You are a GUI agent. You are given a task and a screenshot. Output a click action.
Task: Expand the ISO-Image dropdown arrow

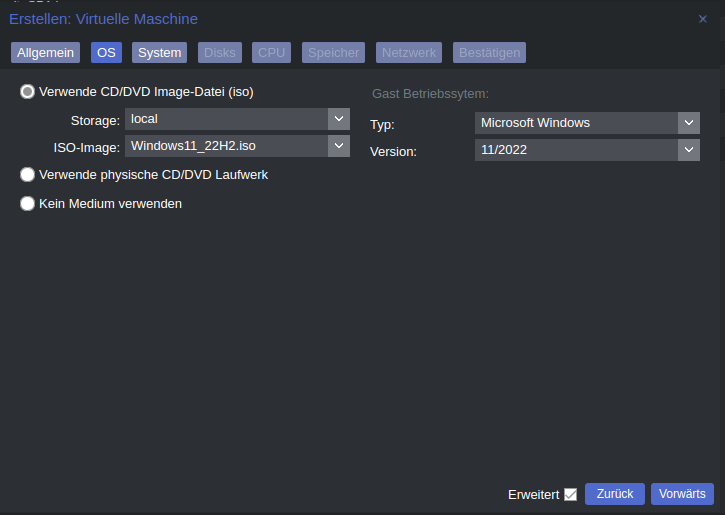[339, 146]
